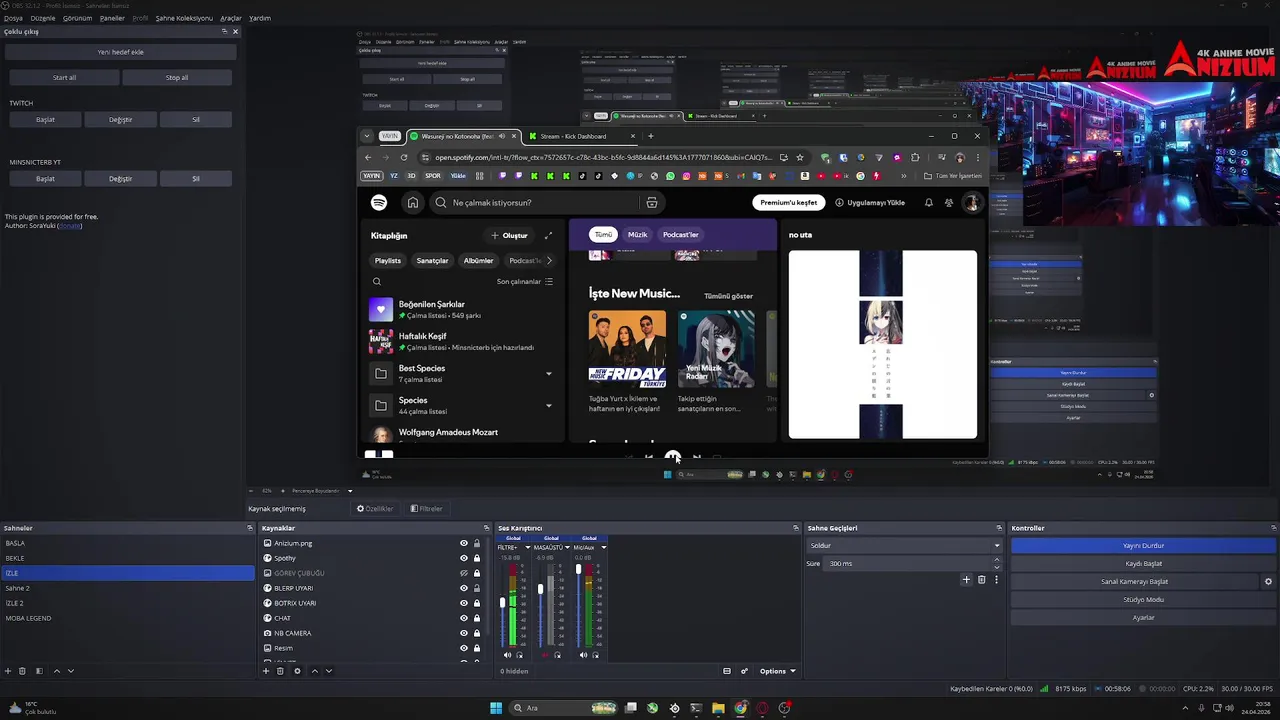Screen dimensions: 1280x720
Task: Delete the scene transition with trash icon
Action: point(981,580)
